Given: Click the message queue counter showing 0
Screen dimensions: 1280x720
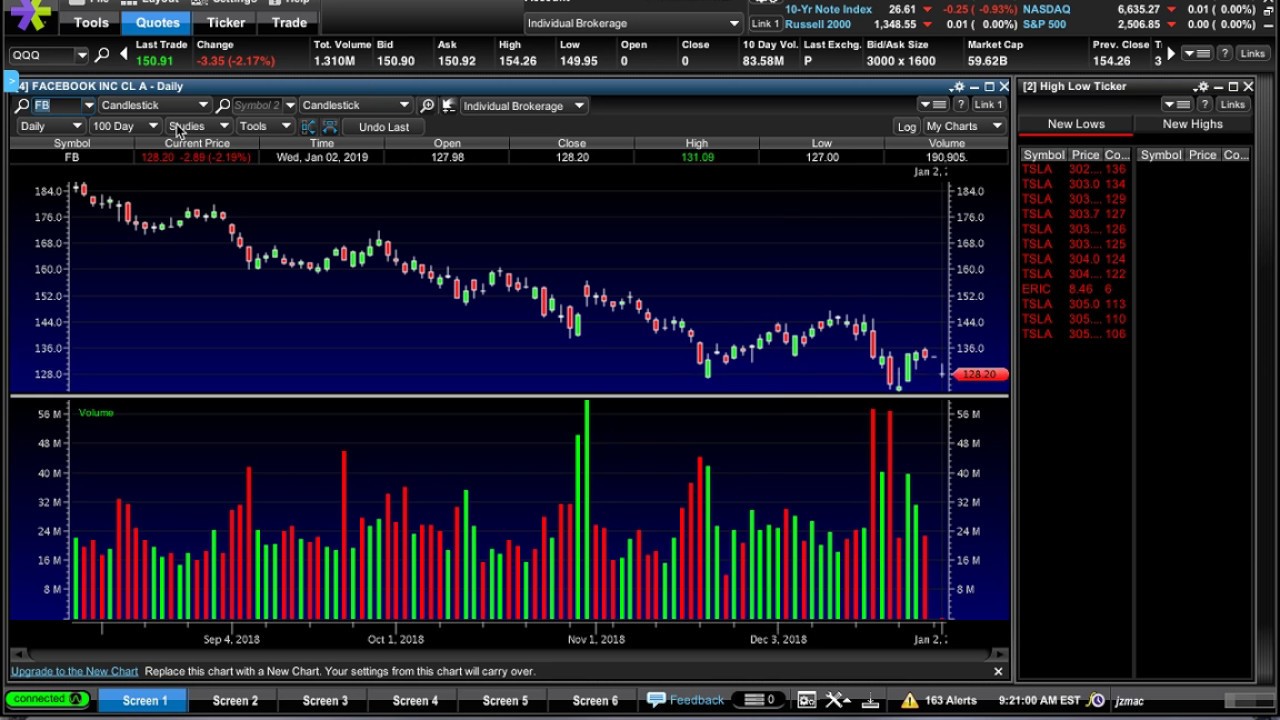Looking at the screenshot, I should pos(760,700).
